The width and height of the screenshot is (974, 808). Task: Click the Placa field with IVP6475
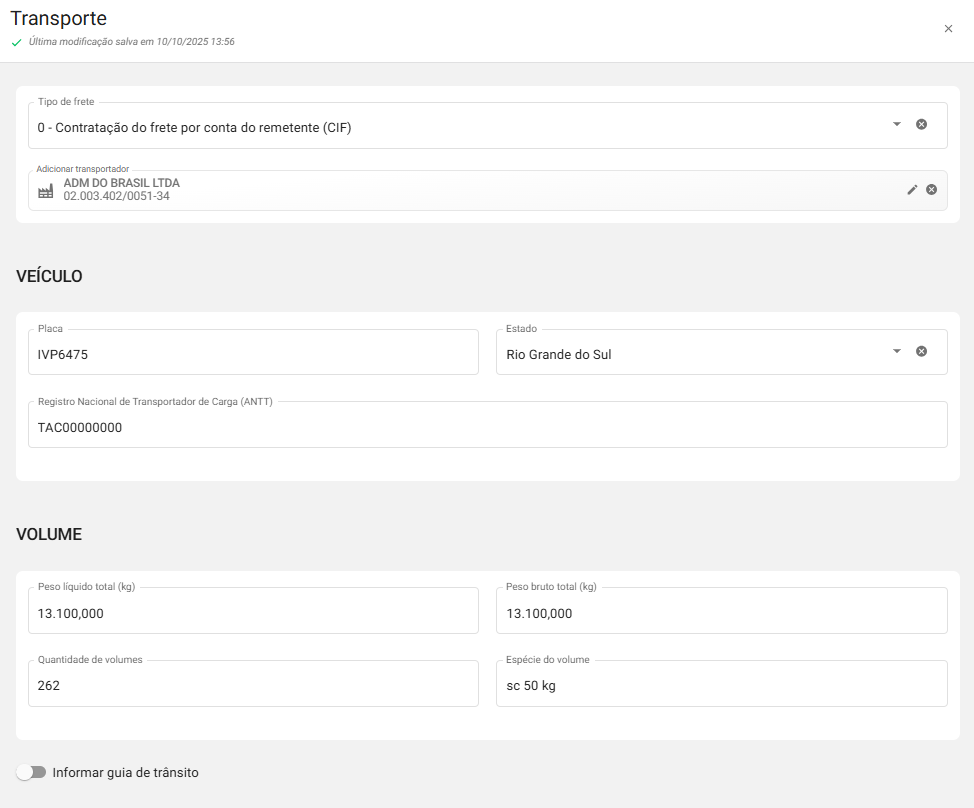tap(253, 354)
